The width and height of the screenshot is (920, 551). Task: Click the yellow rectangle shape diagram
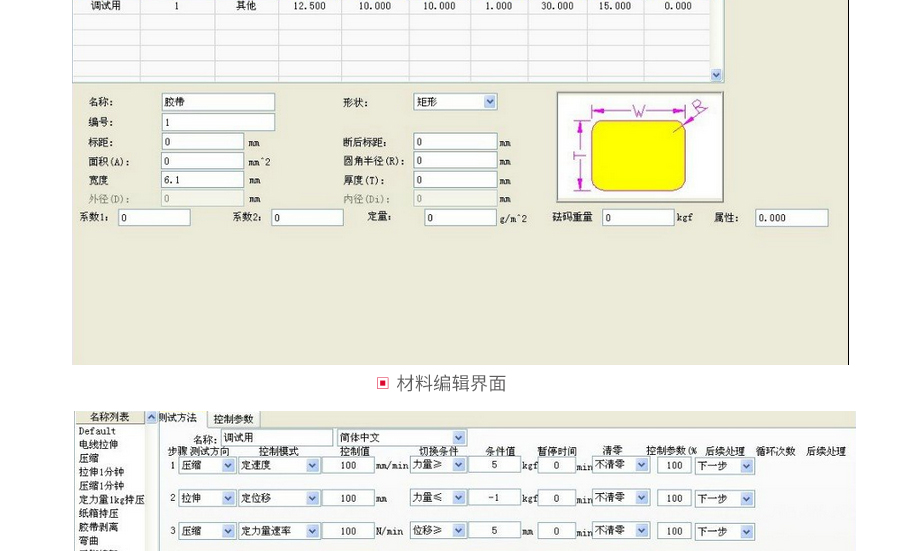(x=638, y=155)
